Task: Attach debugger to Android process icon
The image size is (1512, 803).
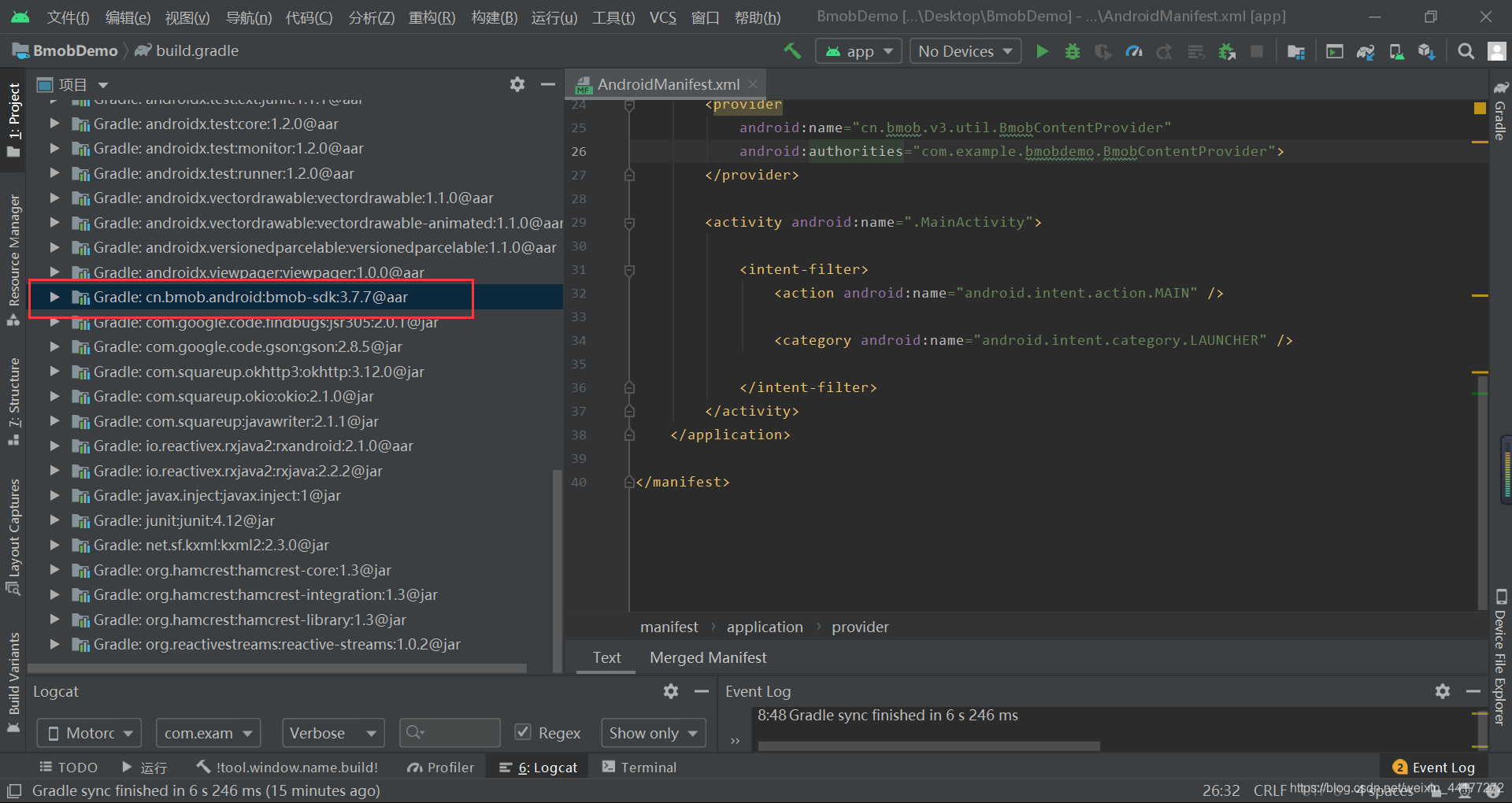Action: [x=1227, y=51]
